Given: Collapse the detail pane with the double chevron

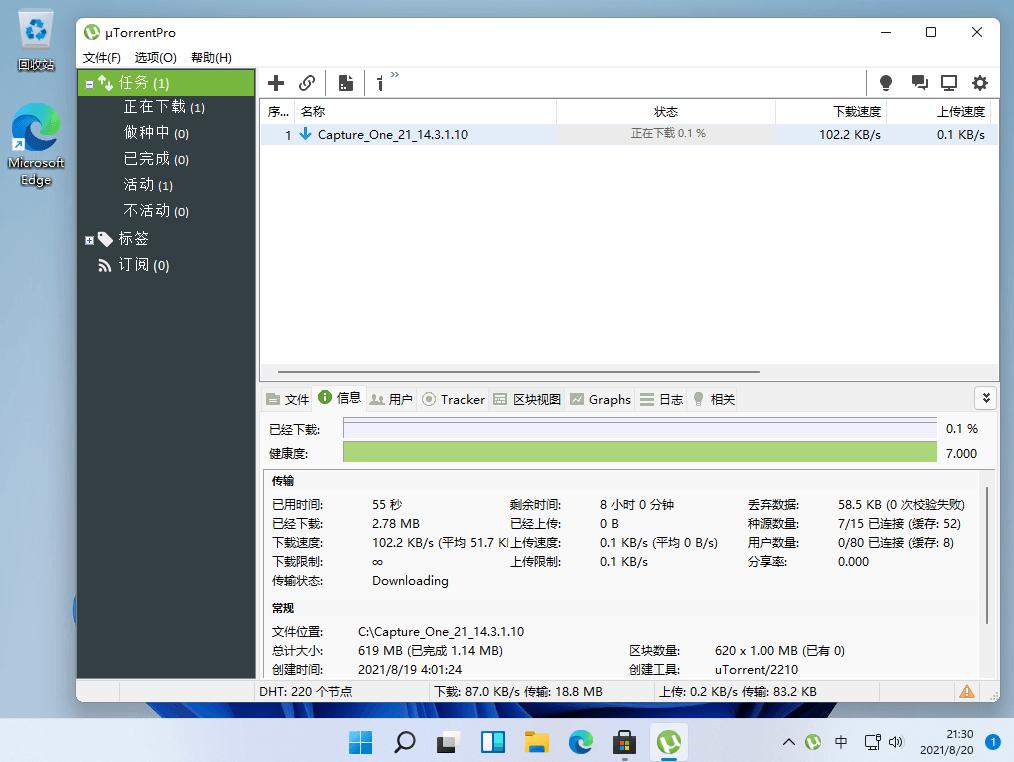Looking at the screenshot, I should (986, 398).
